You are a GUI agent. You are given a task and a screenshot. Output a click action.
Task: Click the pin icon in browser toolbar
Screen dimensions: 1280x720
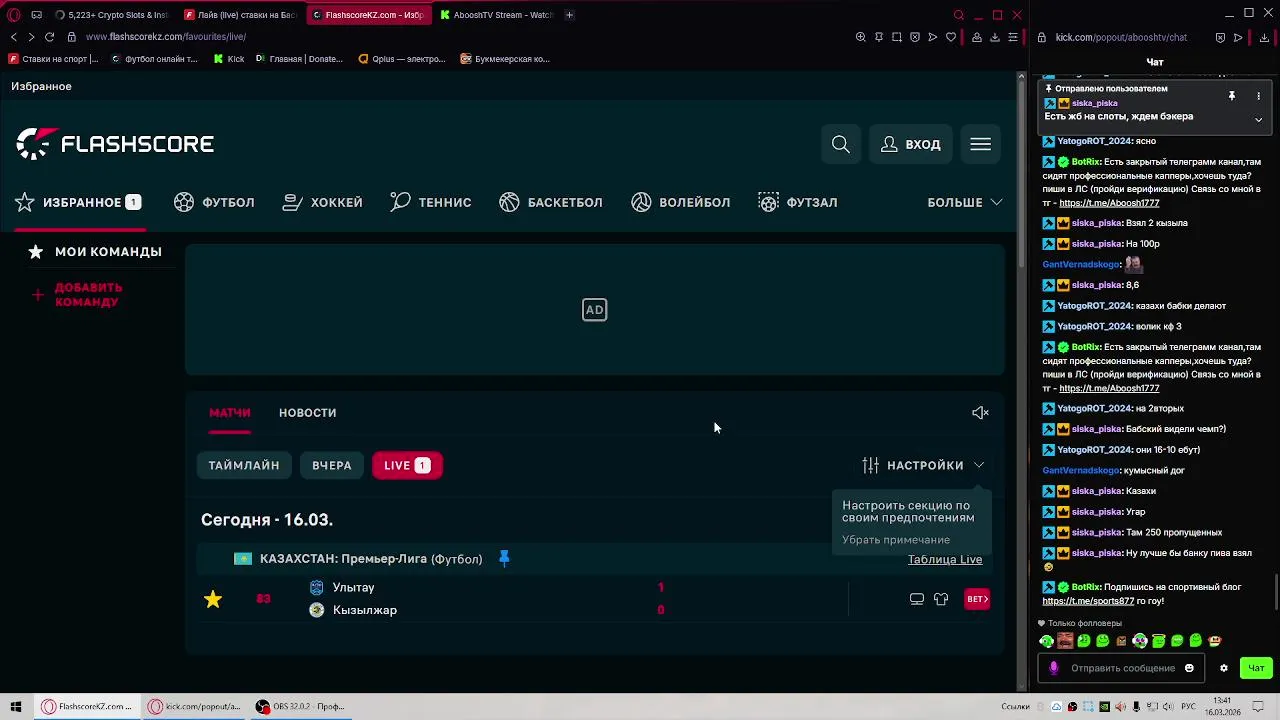tap(879, 37)
